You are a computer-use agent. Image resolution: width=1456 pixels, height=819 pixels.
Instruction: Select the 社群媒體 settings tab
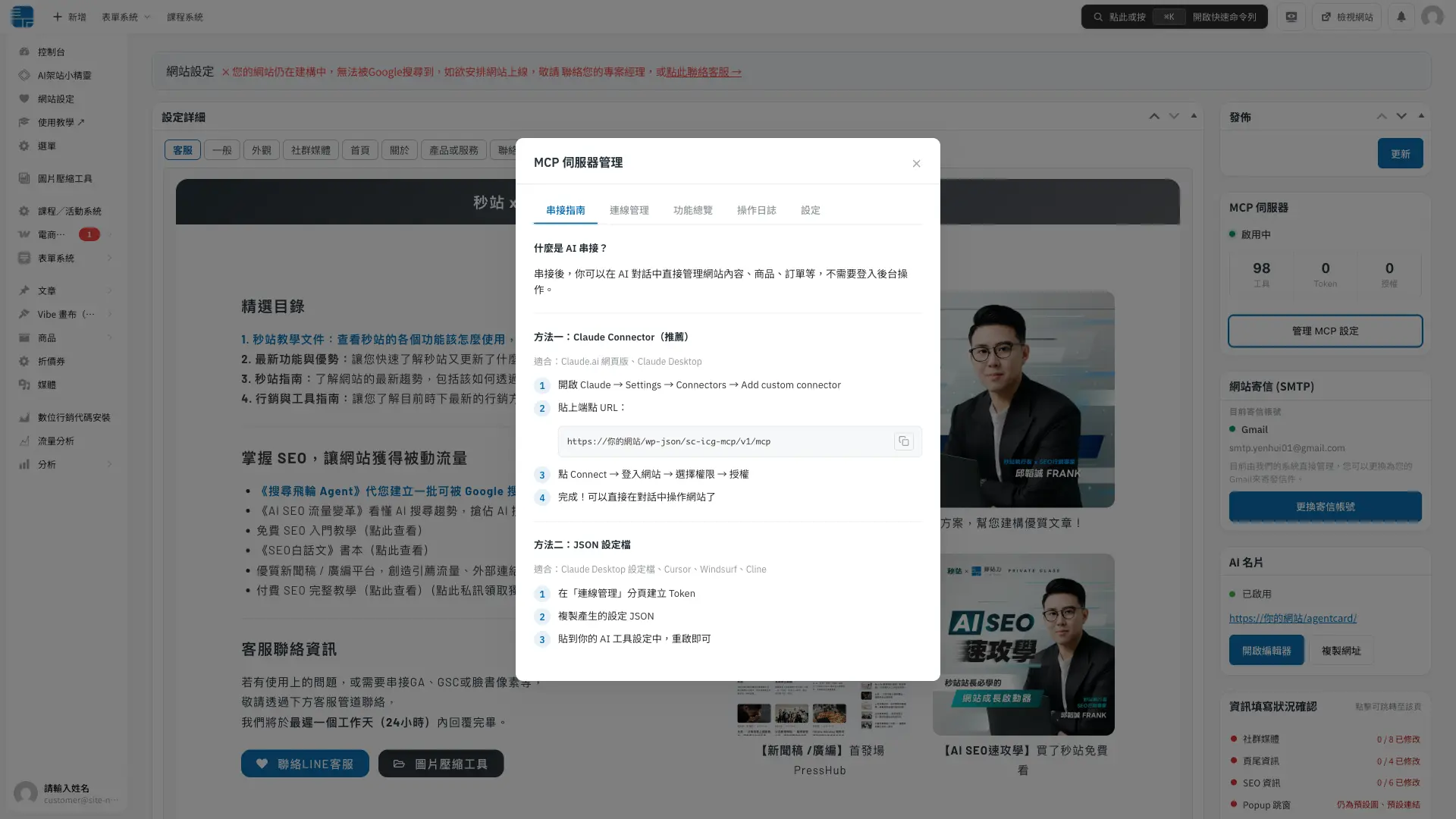point(311,150)
